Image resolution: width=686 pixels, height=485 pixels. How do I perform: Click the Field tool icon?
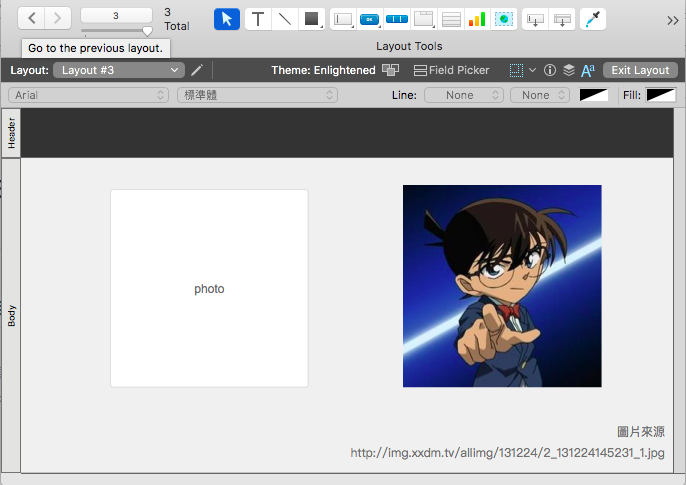[x=536, y=19]
